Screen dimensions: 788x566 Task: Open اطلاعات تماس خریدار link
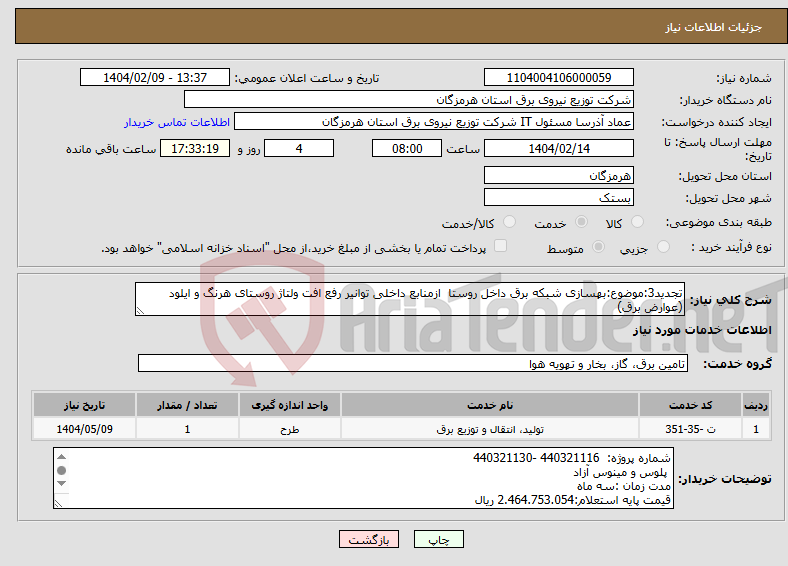coord(177,122)
